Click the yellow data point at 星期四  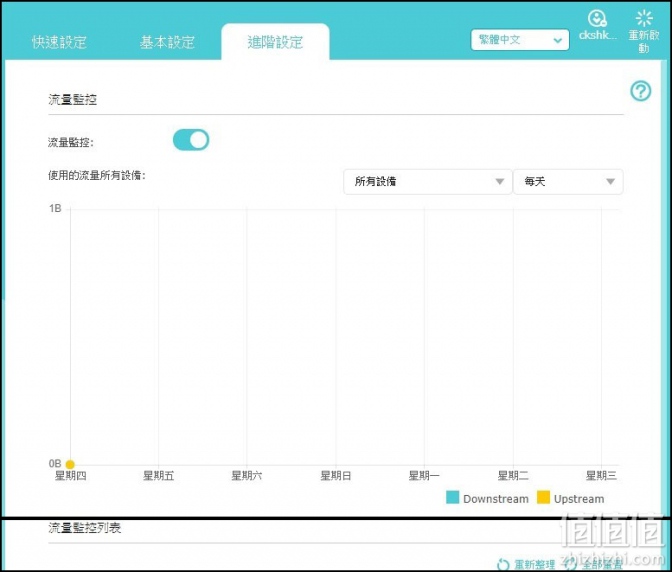point(70,464)
